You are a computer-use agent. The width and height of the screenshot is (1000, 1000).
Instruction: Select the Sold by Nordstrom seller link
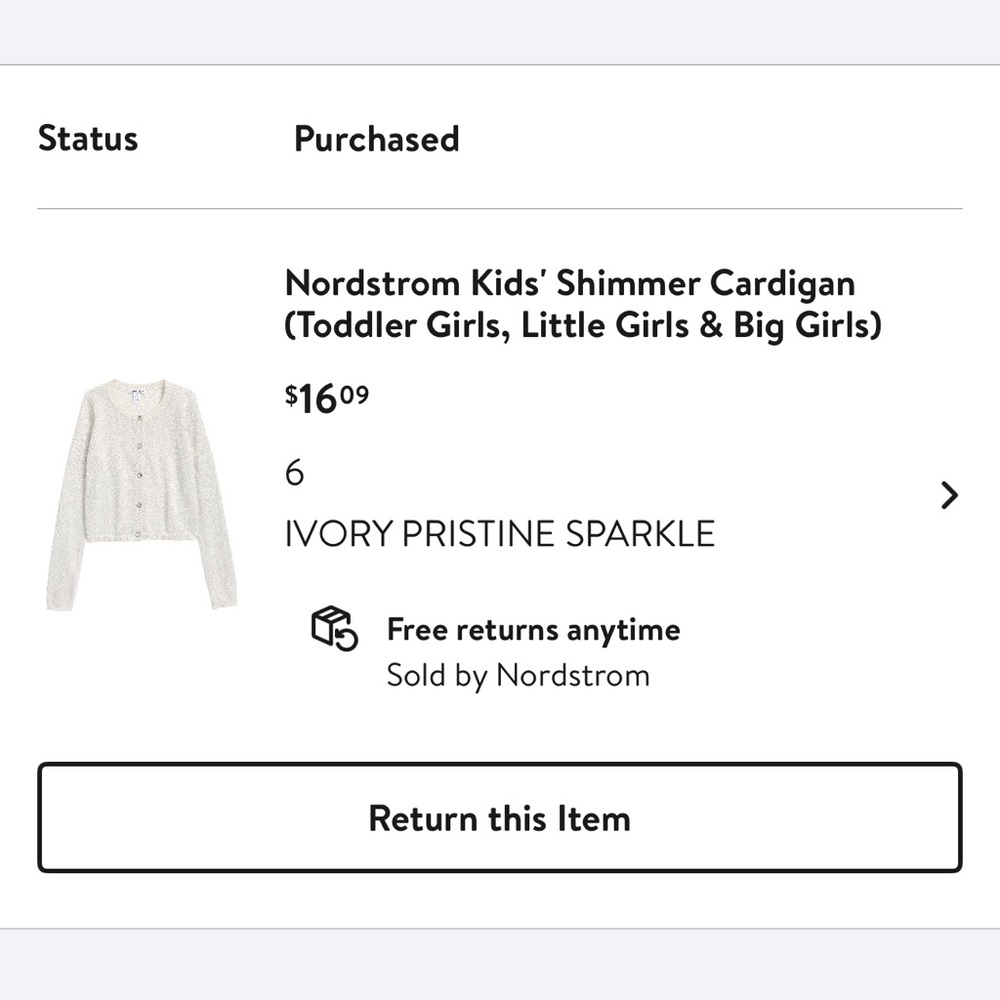click(518, 675)
